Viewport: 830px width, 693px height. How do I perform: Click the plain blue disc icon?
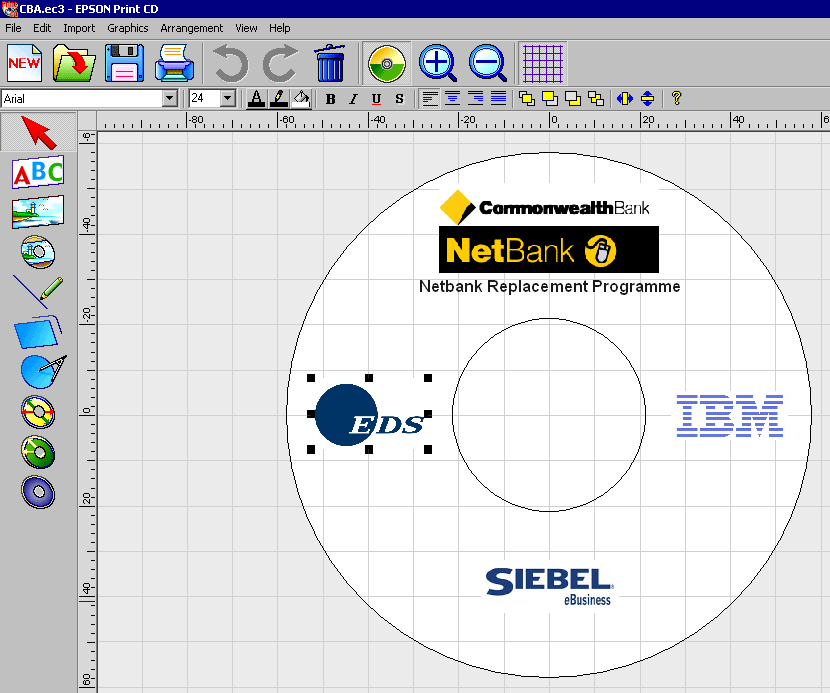pos(38,492)
